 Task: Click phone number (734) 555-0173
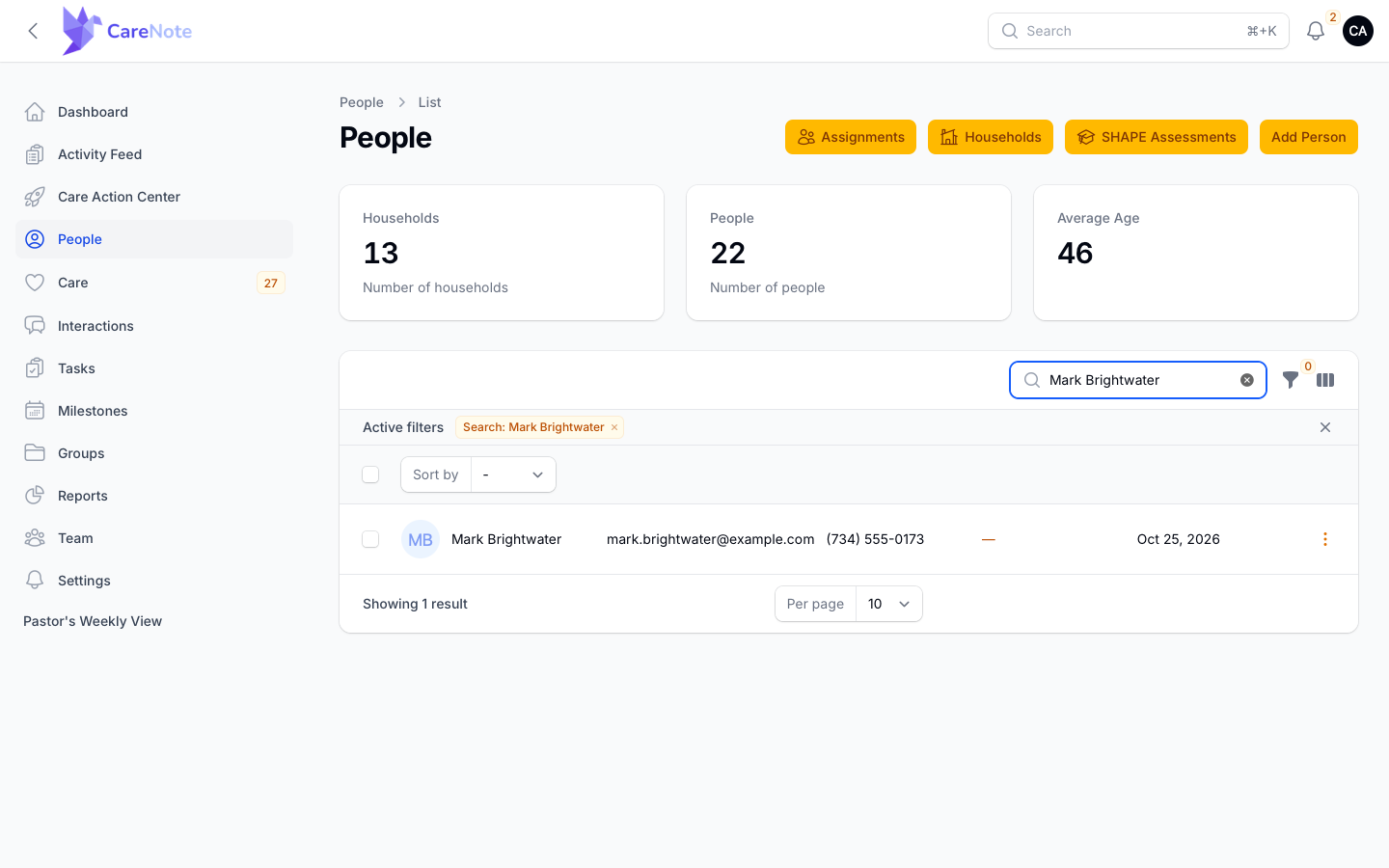pyautogui.click(x=875, y=539)
